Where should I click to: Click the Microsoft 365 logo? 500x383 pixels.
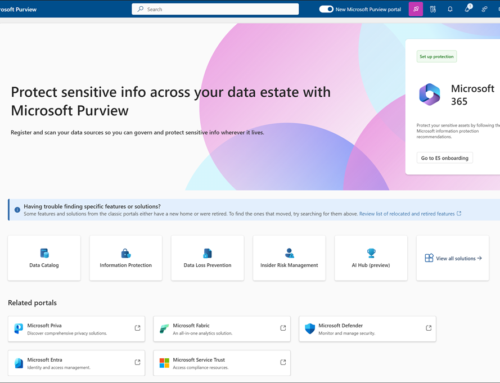[x=430, y=94]
